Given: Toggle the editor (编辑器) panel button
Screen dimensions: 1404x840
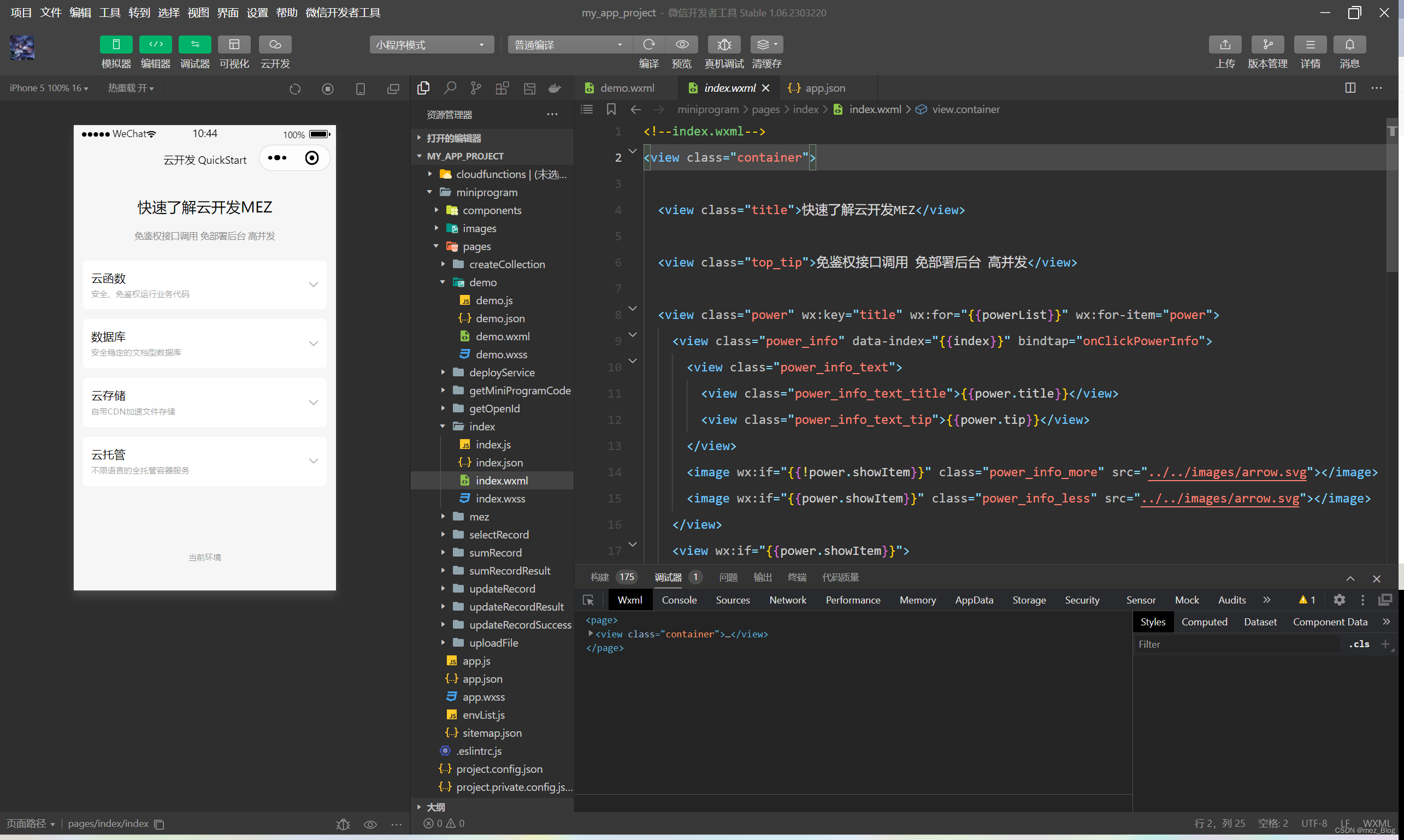Looking at the screenshot, I should 156,45.
